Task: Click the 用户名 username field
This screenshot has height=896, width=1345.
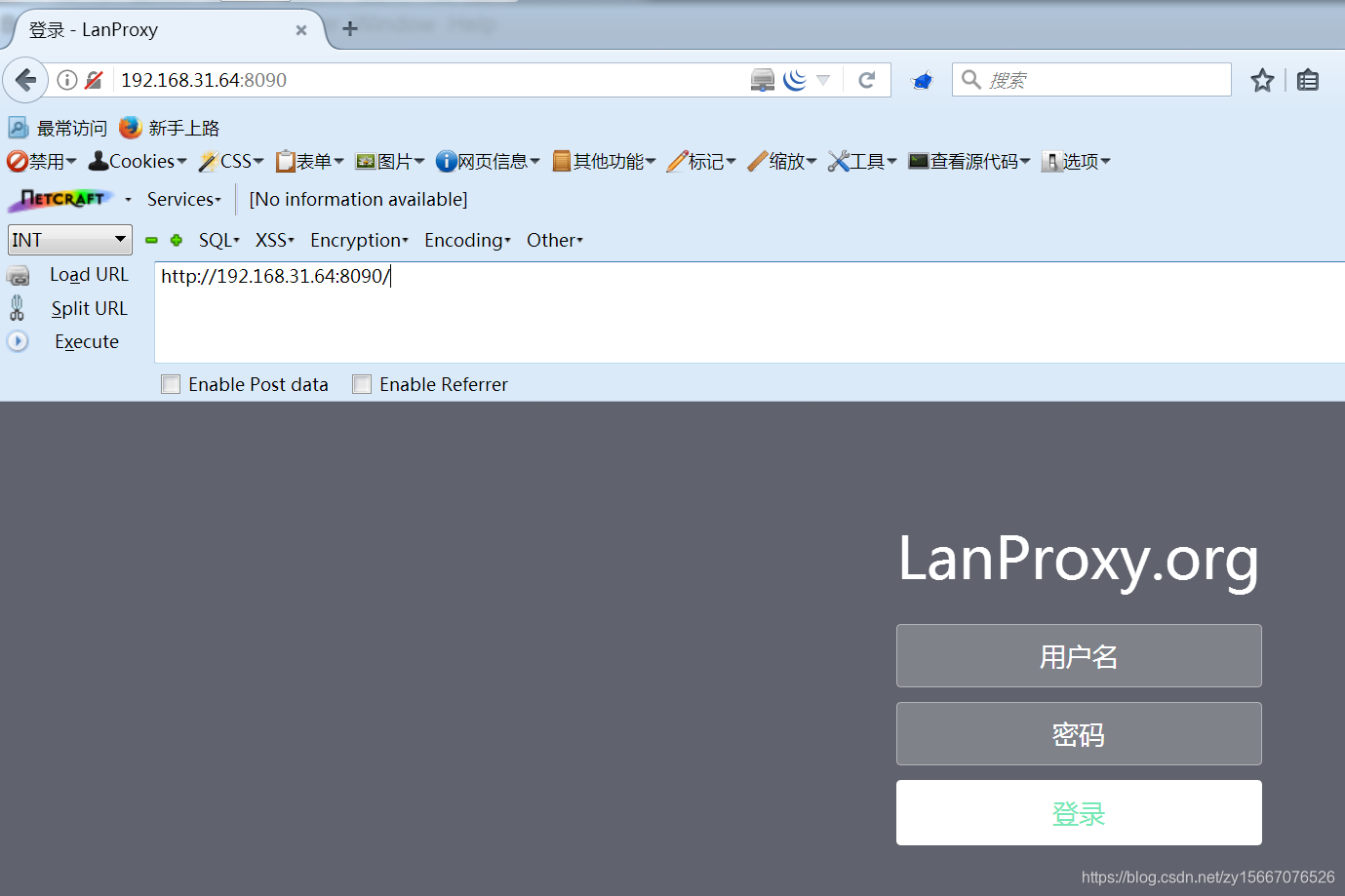Action: click(1079, 656)
